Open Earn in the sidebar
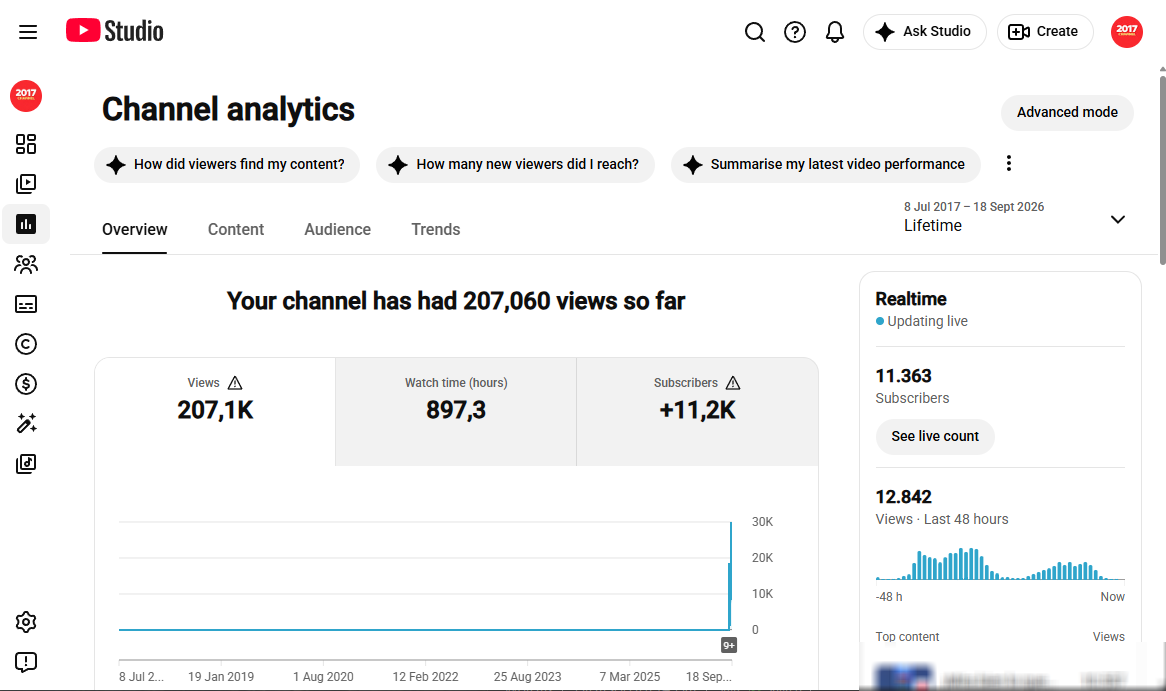This screenshot has height=691, width=1166. [x=26, y=384]
